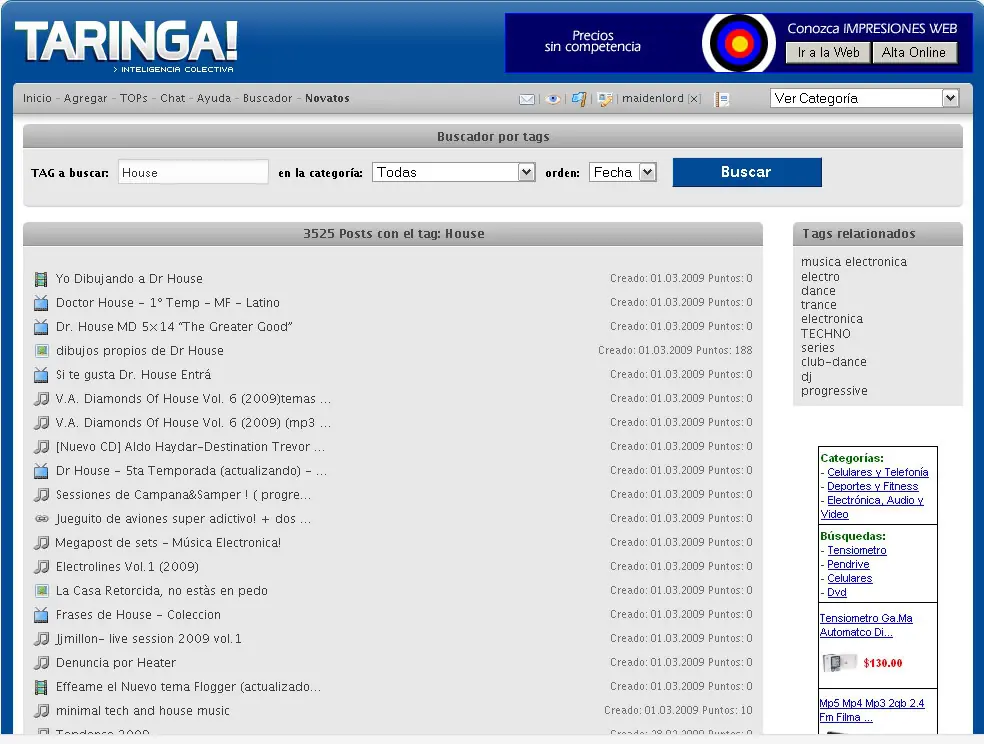Open Agregar in navigation bar
This screenshot has height=744, width=984.
[x=85, y=98]
